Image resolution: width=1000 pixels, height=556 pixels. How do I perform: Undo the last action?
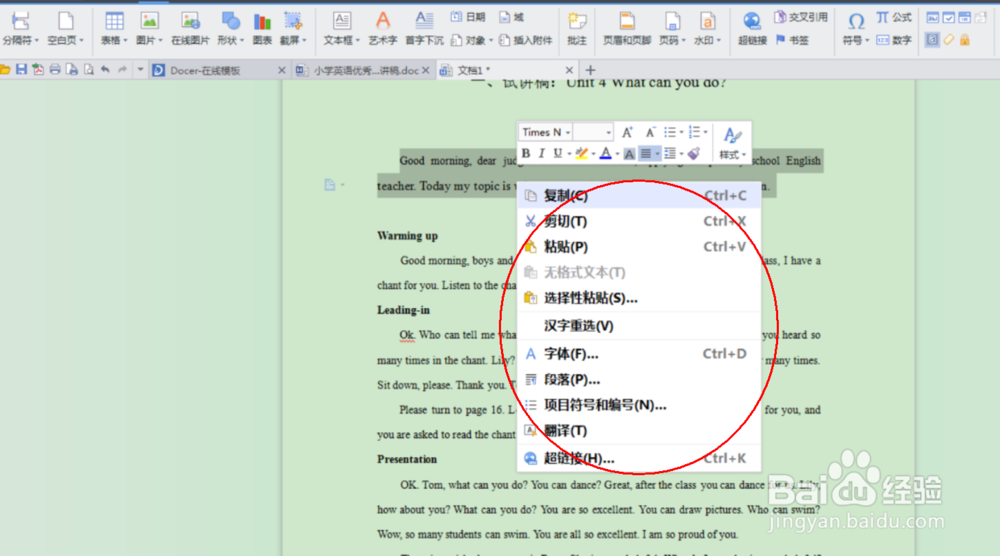(106, 70)
